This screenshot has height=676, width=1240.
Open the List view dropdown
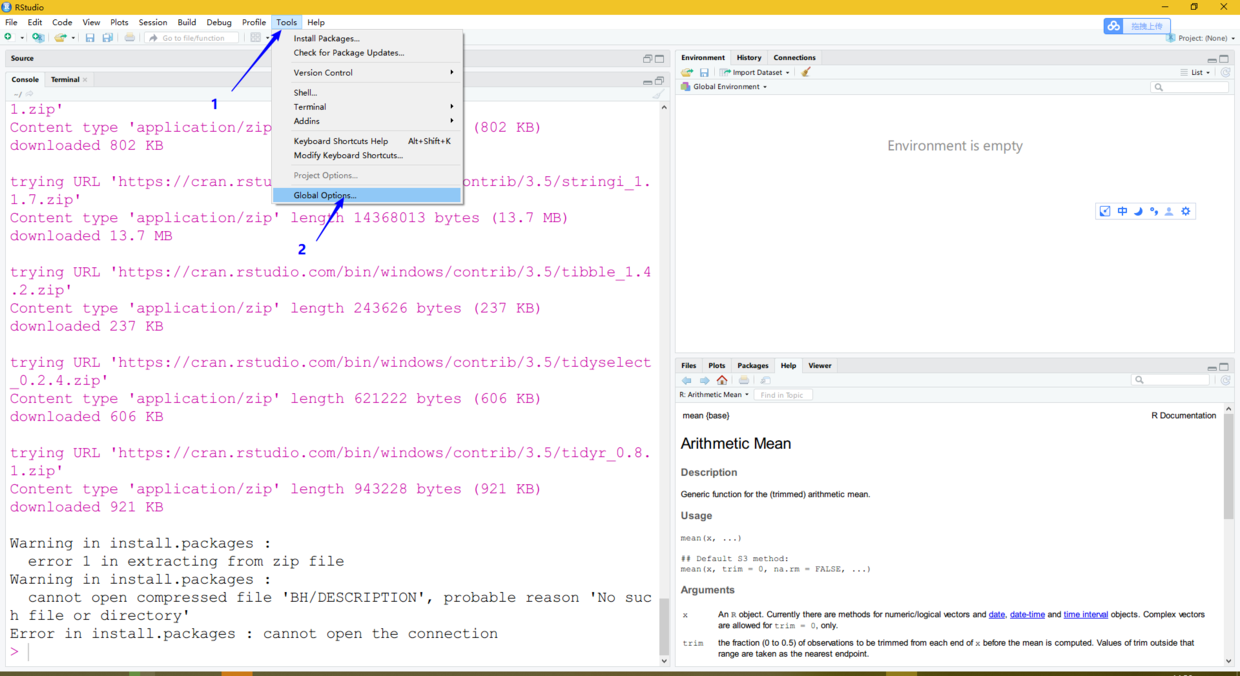(x=1195, y=72)
